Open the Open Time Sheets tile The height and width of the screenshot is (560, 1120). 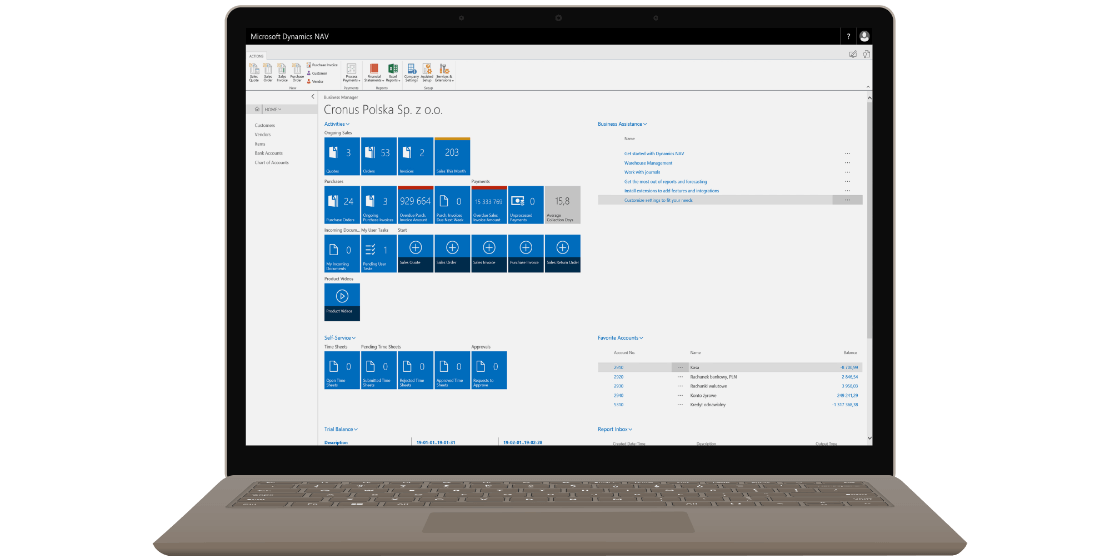click(x=342, y=370)
